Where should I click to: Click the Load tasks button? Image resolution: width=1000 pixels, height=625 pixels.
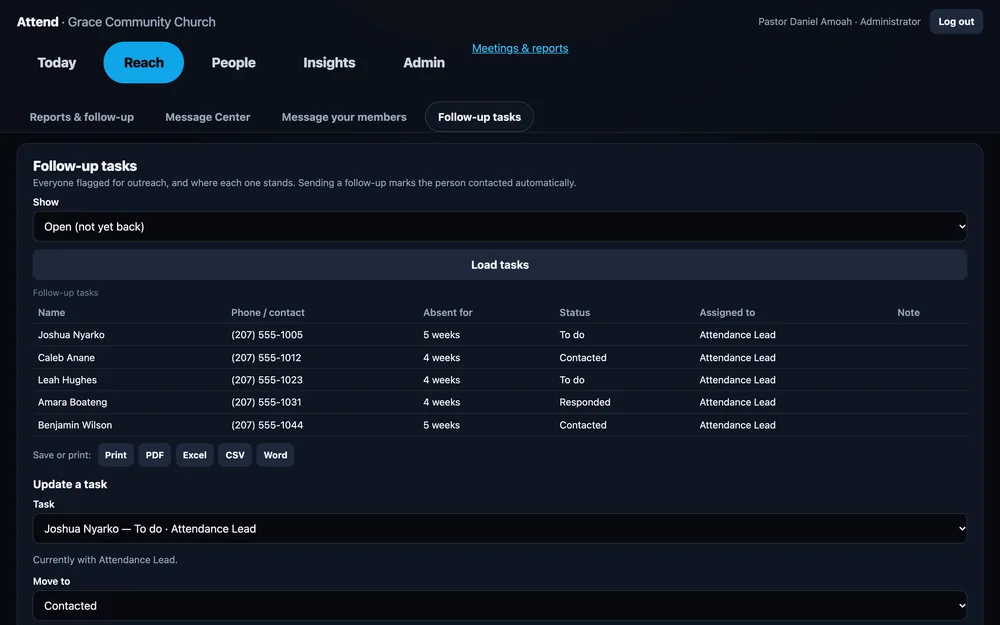(x=499, y=265)
